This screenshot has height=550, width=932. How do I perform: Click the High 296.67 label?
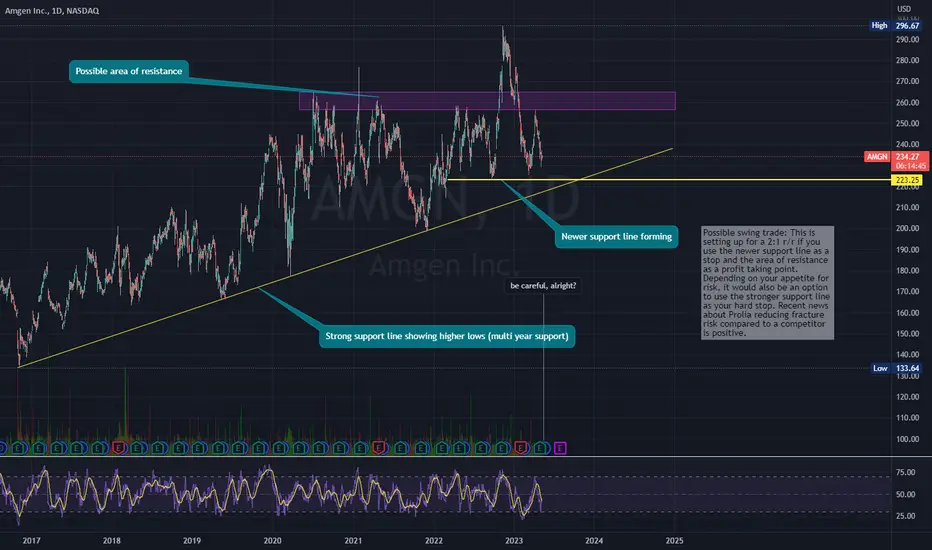point(896,26)
